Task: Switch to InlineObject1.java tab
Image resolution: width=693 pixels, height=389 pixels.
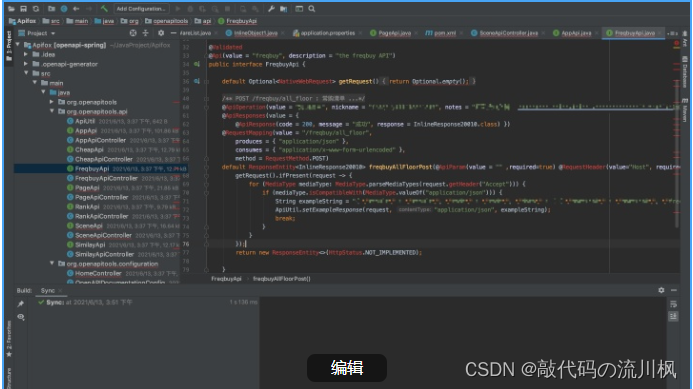Action: (x=252, y=33)
